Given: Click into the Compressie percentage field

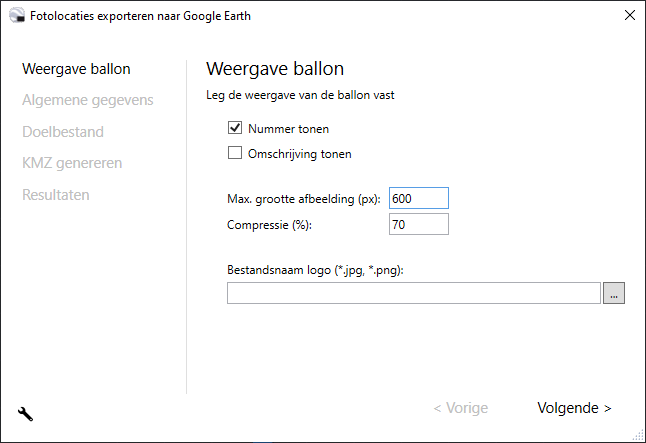Looking at the screenshot, I should point(418,224).
